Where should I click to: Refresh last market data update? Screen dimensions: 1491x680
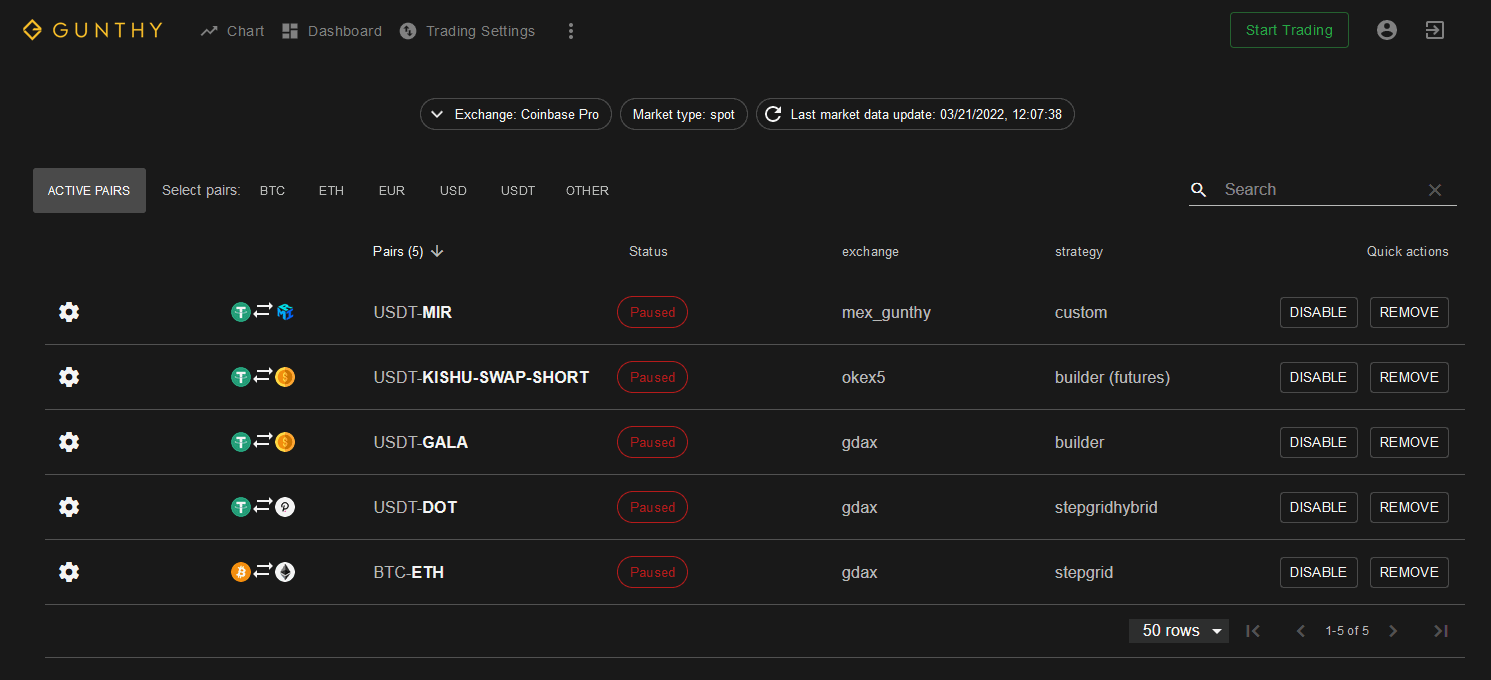(x=773, y=114)
